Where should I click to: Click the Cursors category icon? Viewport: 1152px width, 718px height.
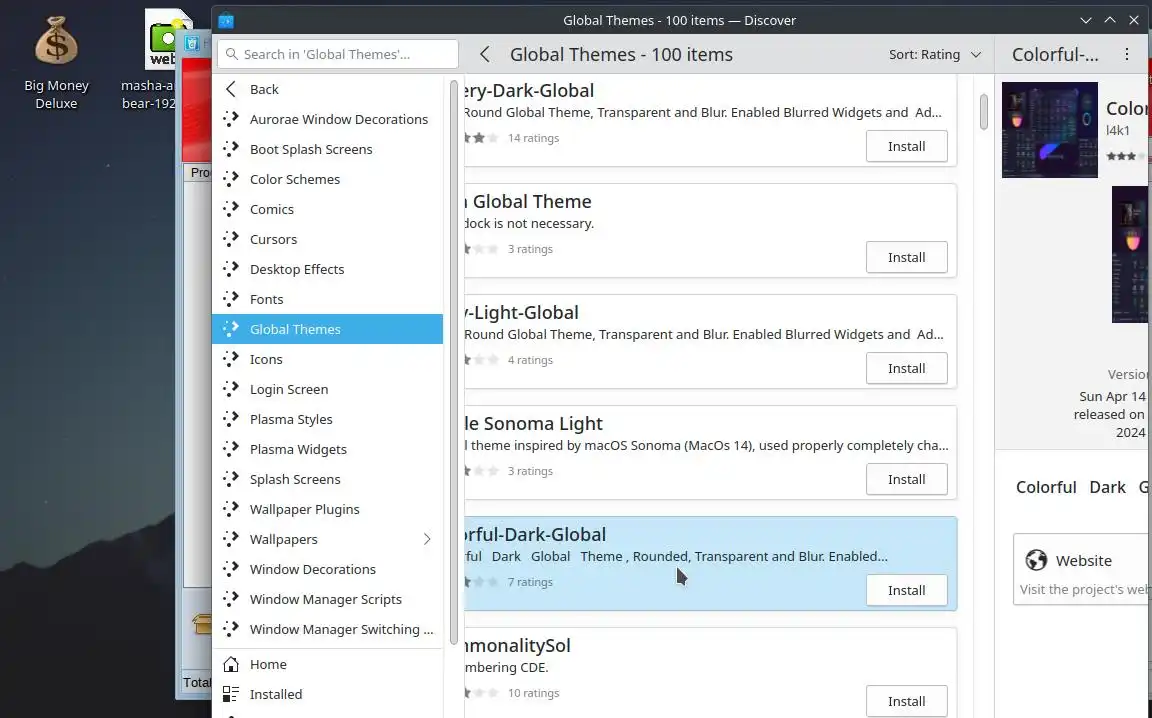point(231,239)
